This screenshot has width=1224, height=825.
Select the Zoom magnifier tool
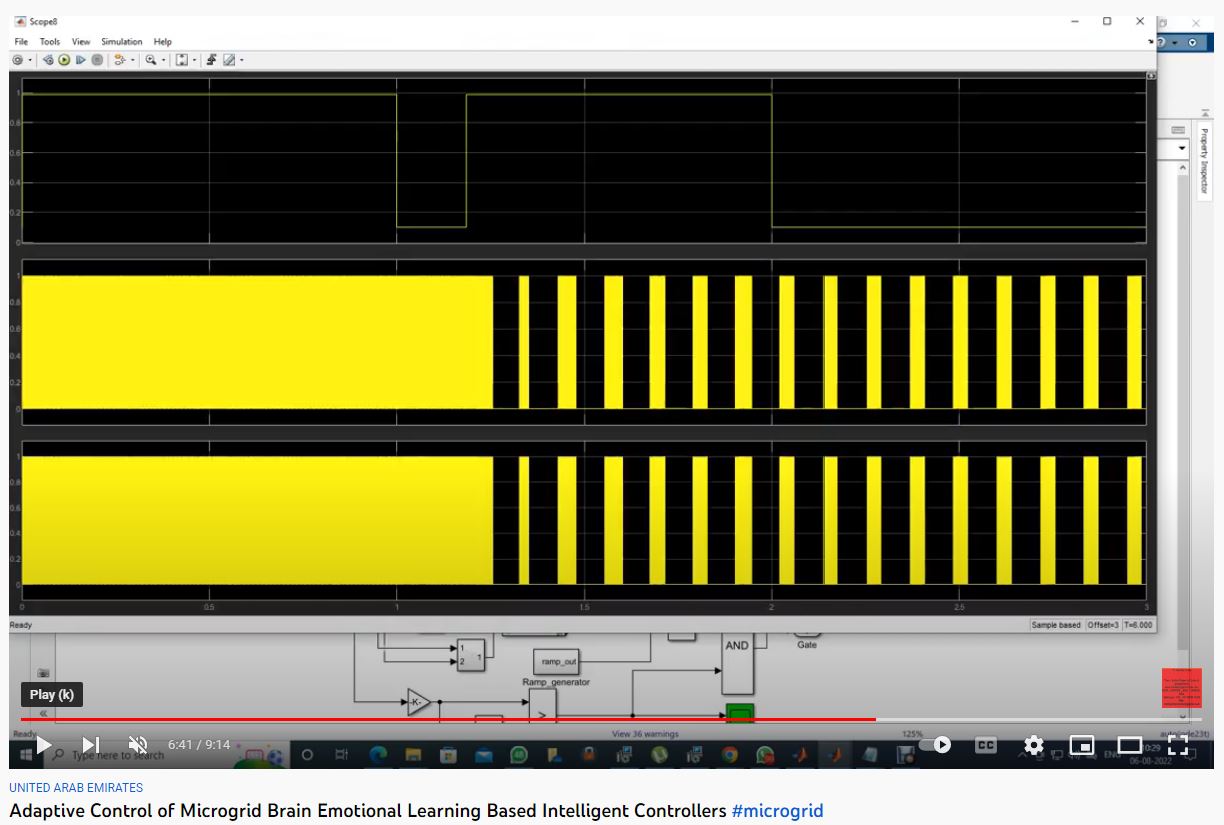pyautogui.click(x=151, y=60)
